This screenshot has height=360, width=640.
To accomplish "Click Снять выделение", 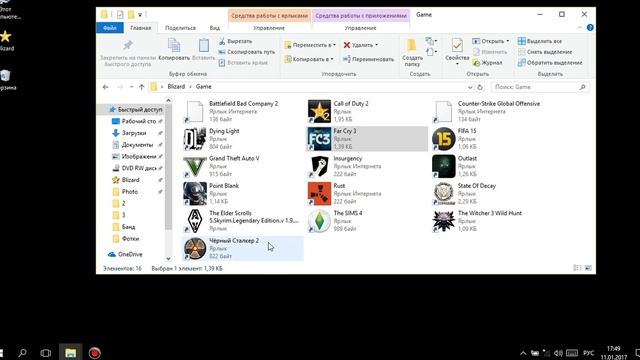I will tap(545, 52).
